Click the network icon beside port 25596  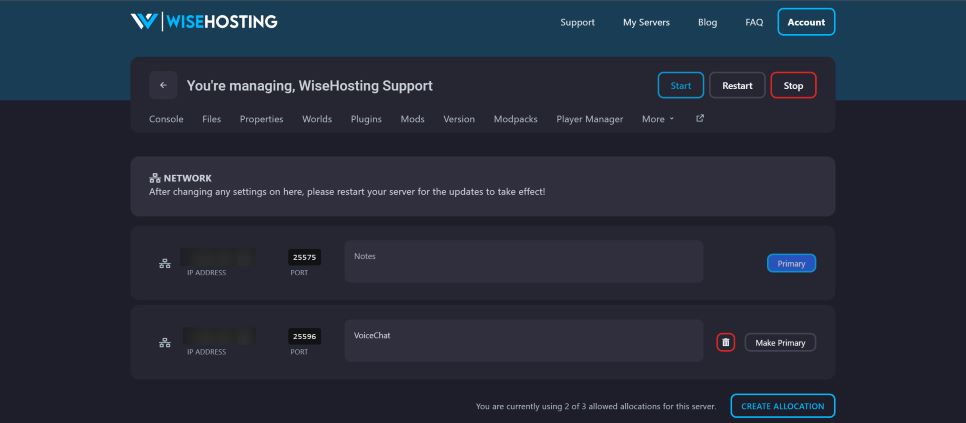(x=164, y=343)
